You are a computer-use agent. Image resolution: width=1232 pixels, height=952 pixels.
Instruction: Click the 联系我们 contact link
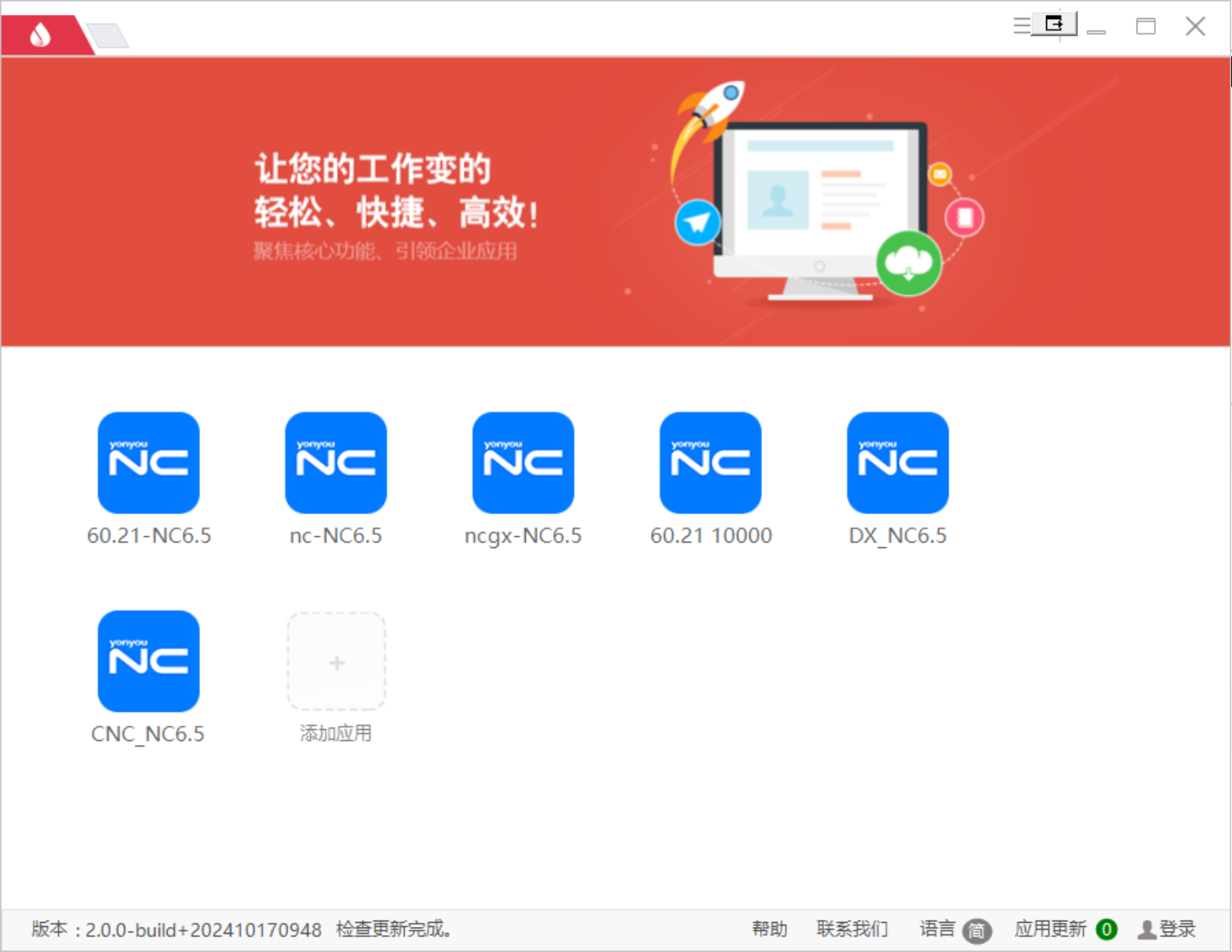[853, 929]
